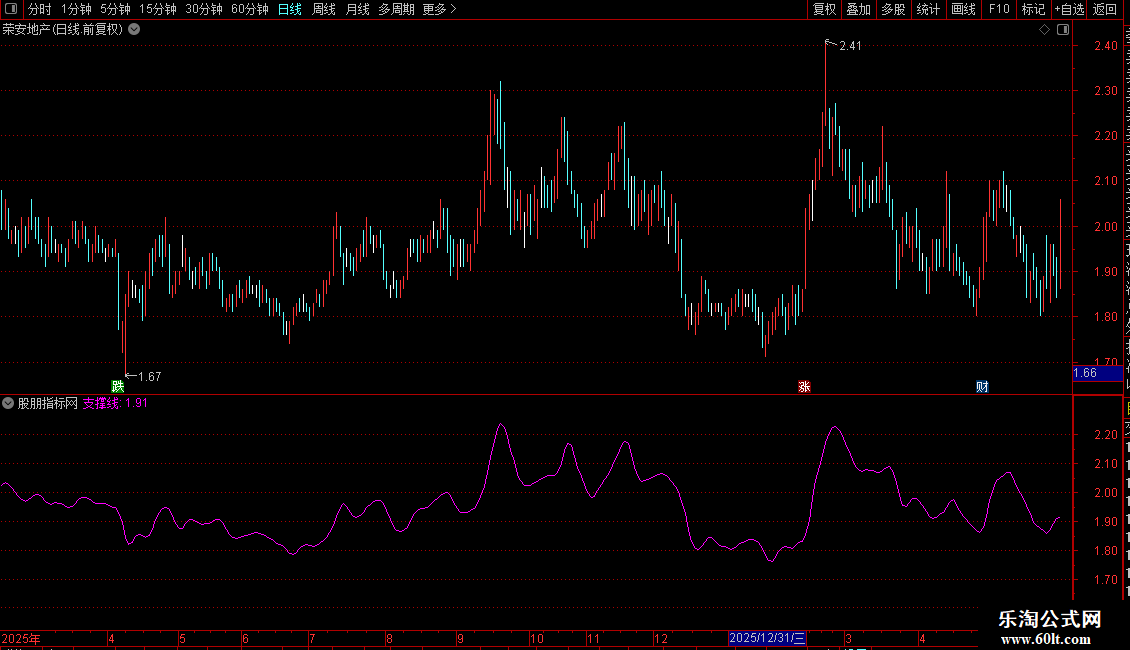Click the 返回 back button
Viewport: 1130px width, 650px height.
[1105, 9]
